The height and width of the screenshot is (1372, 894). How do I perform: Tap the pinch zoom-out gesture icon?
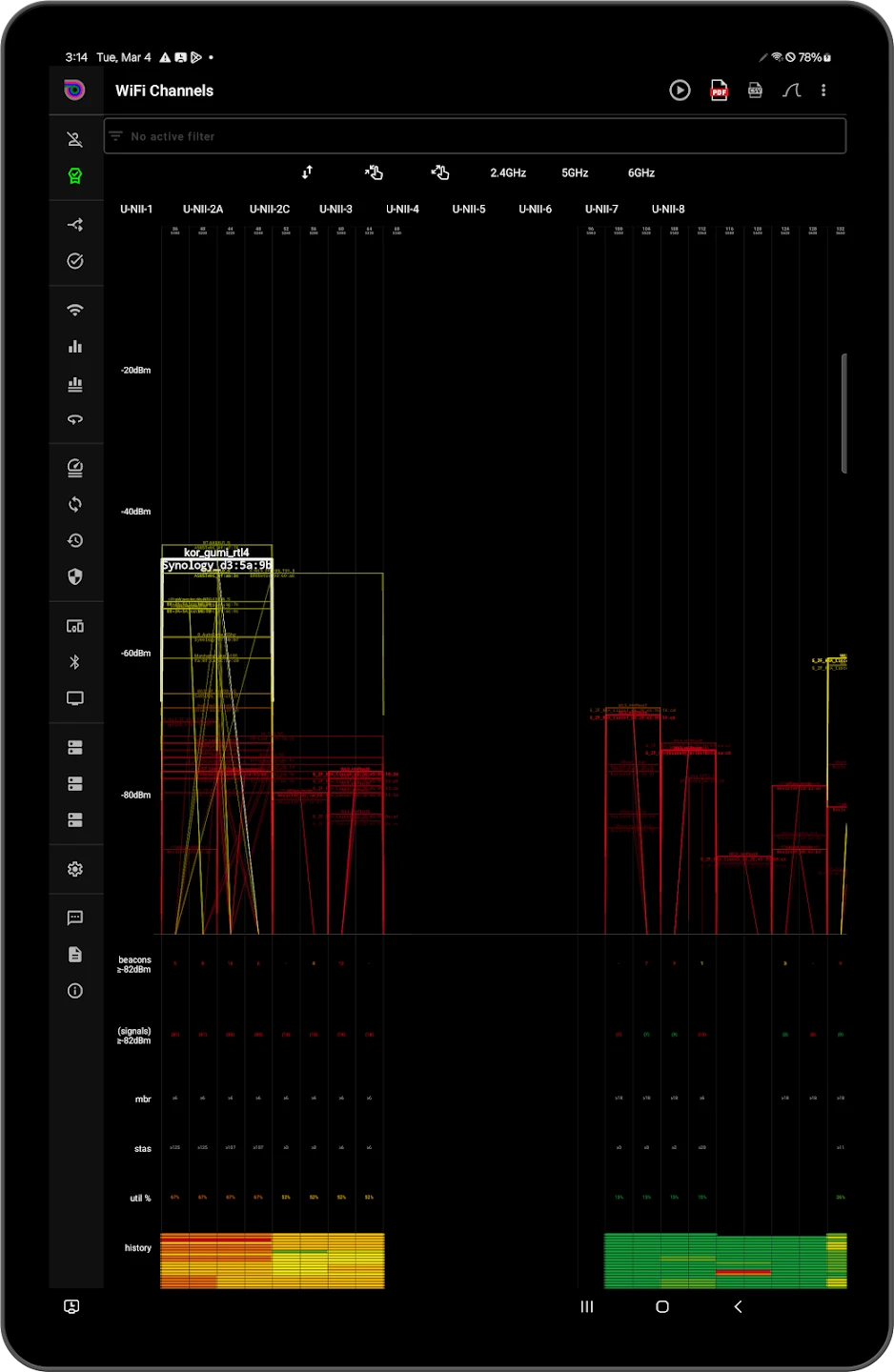coord(439,172)
